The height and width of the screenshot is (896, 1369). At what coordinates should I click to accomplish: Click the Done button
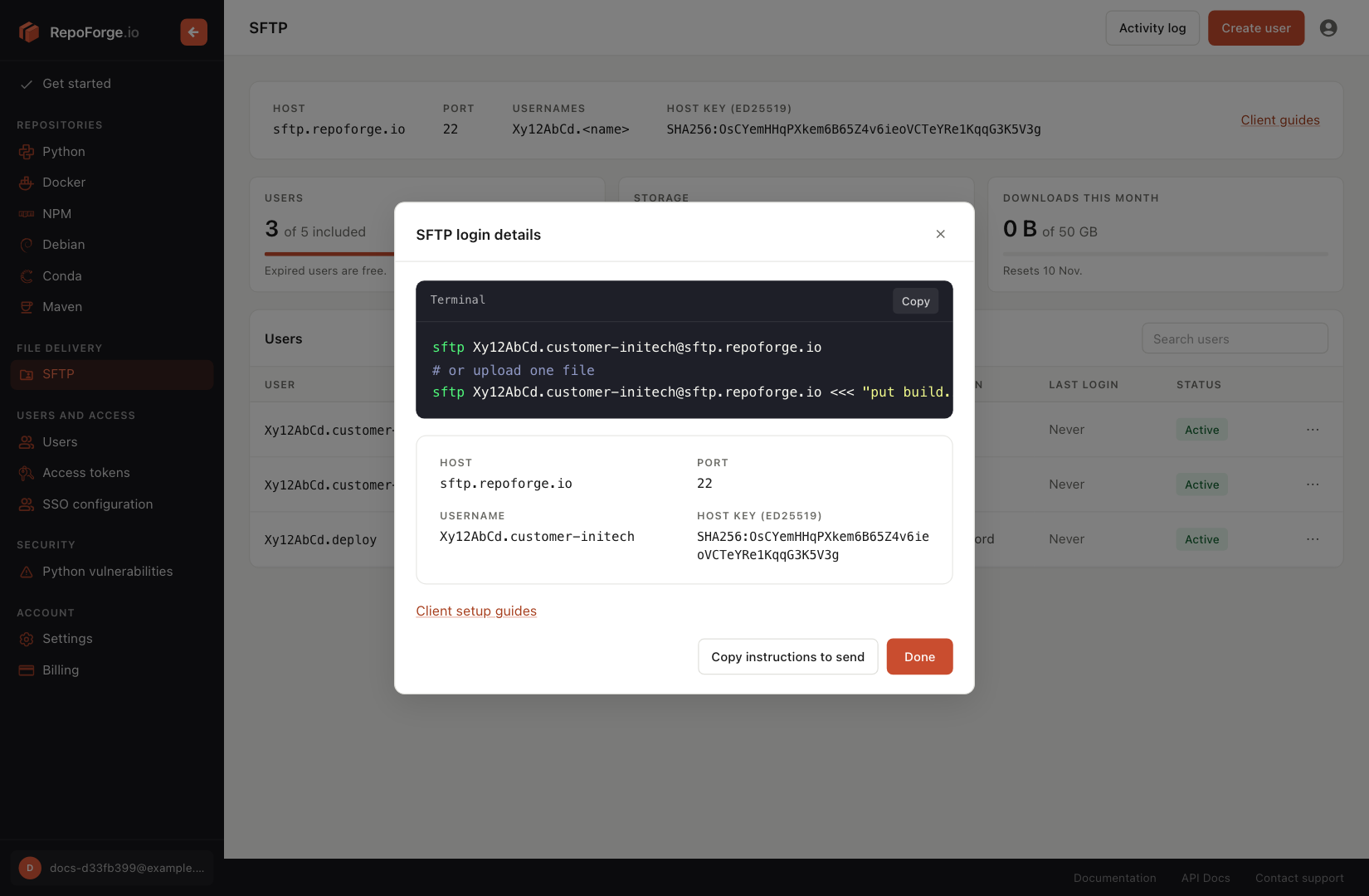[919, 656]
